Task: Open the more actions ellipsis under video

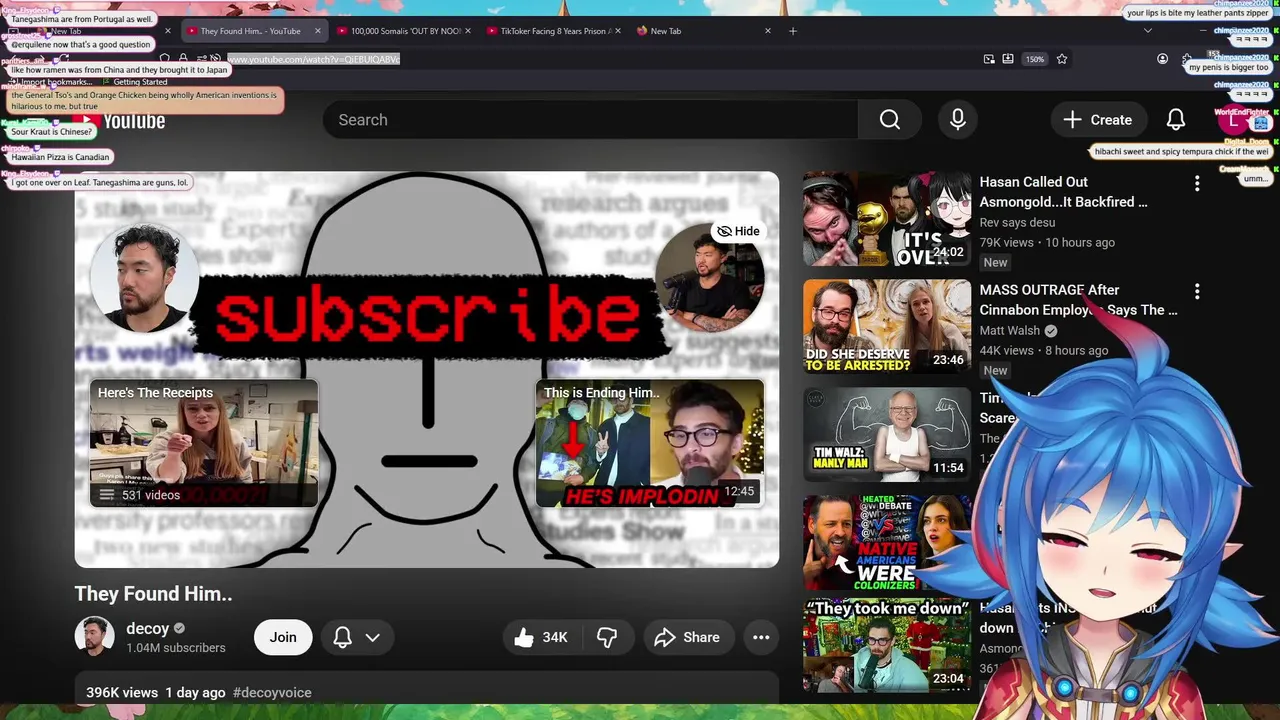Action: click(761, 637)
